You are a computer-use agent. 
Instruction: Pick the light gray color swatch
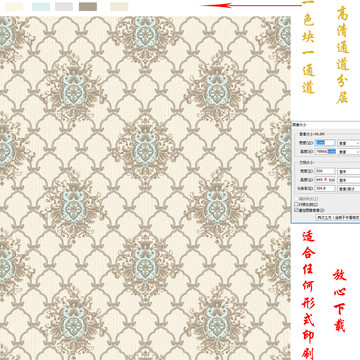click(64, 7)
